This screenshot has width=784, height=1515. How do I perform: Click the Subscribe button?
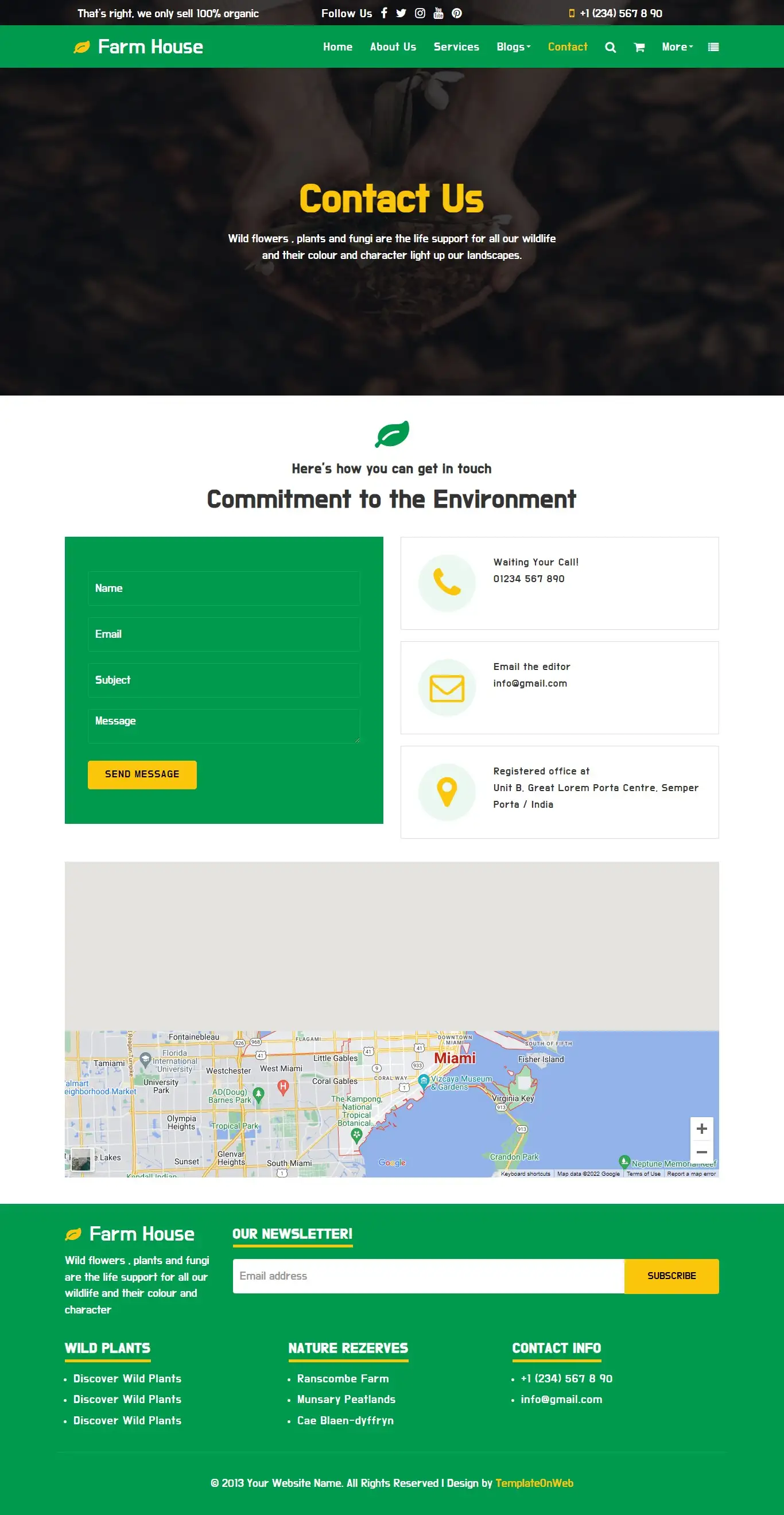[672, 1276]
